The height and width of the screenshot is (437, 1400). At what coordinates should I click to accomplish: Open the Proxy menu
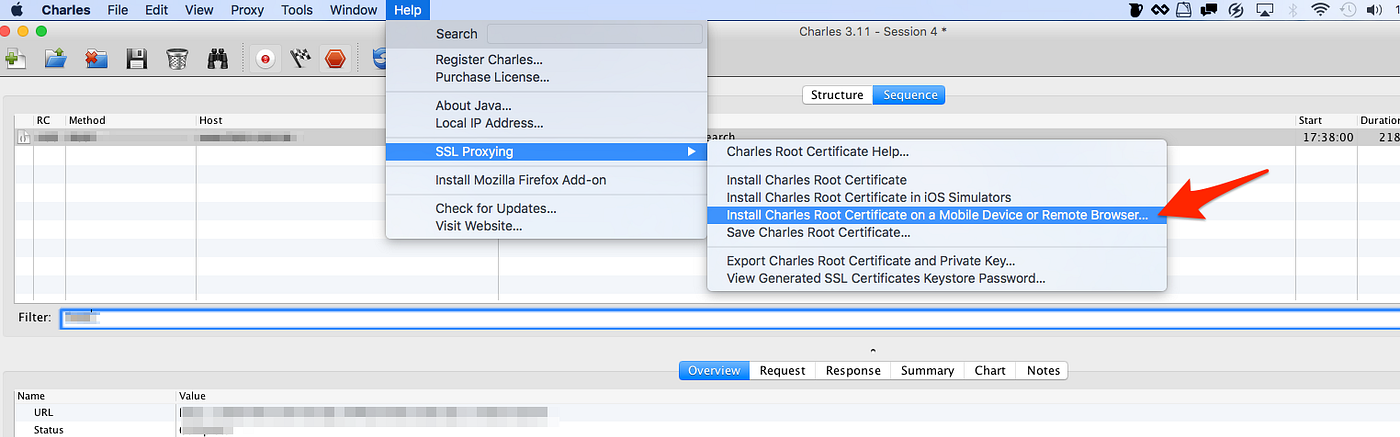[x=247, y=10]
